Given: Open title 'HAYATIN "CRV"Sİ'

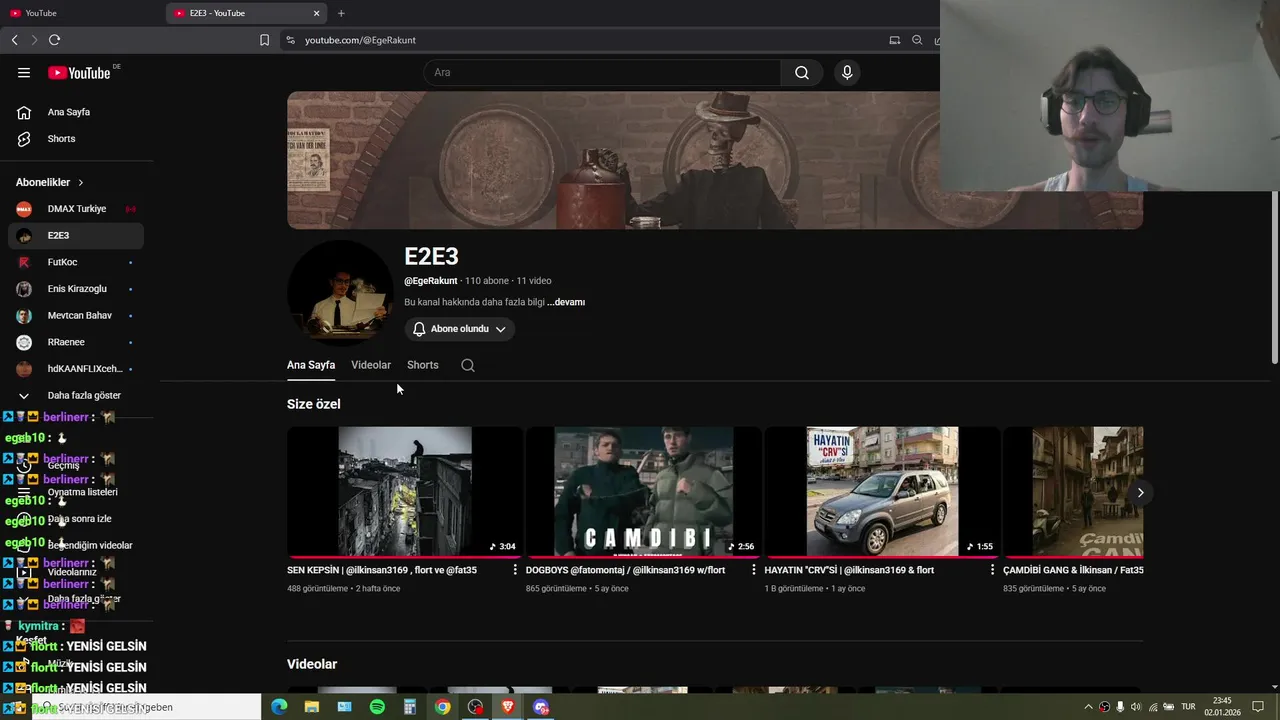Looking at the screenshot, I should pos(849,570).
